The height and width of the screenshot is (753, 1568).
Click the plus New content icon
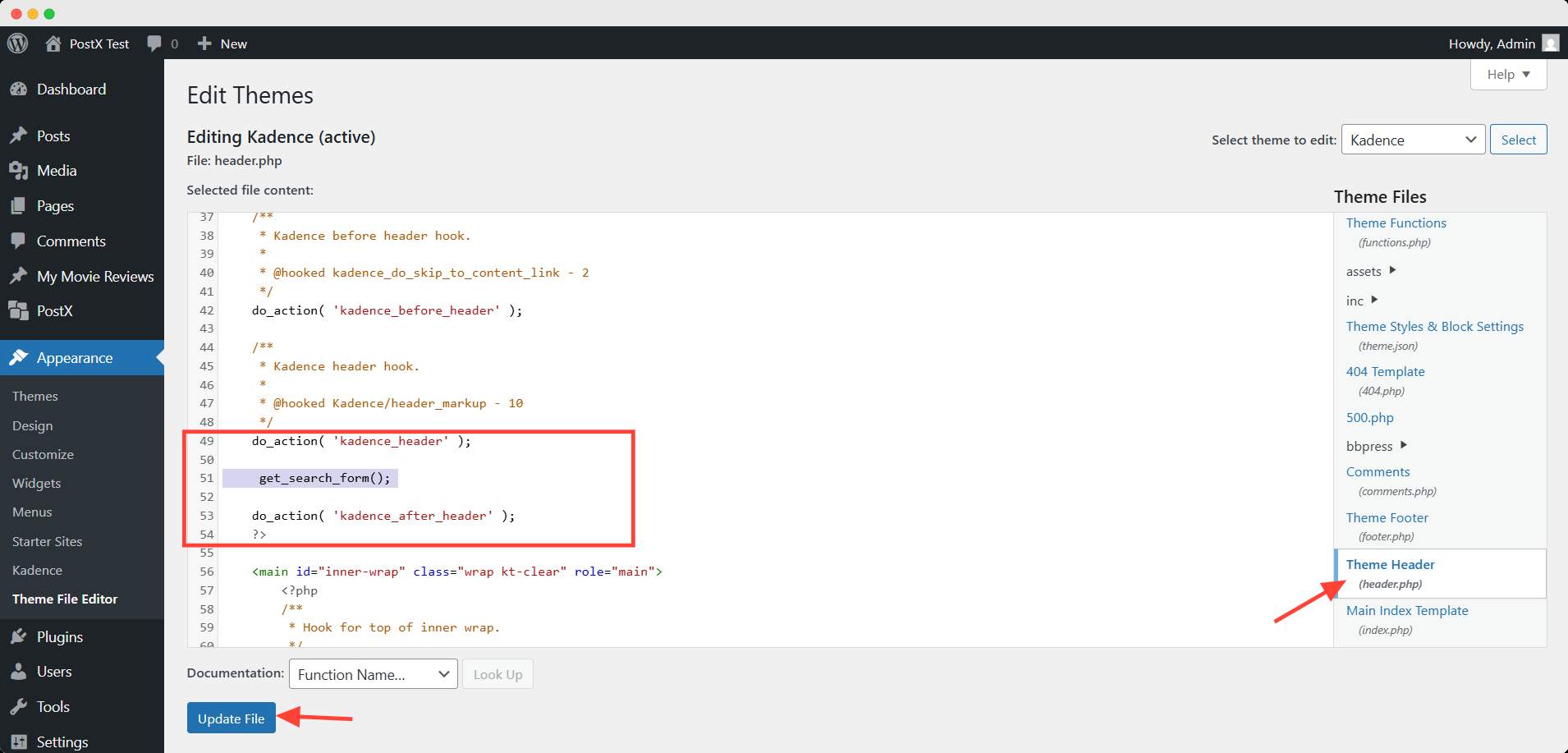204,44
